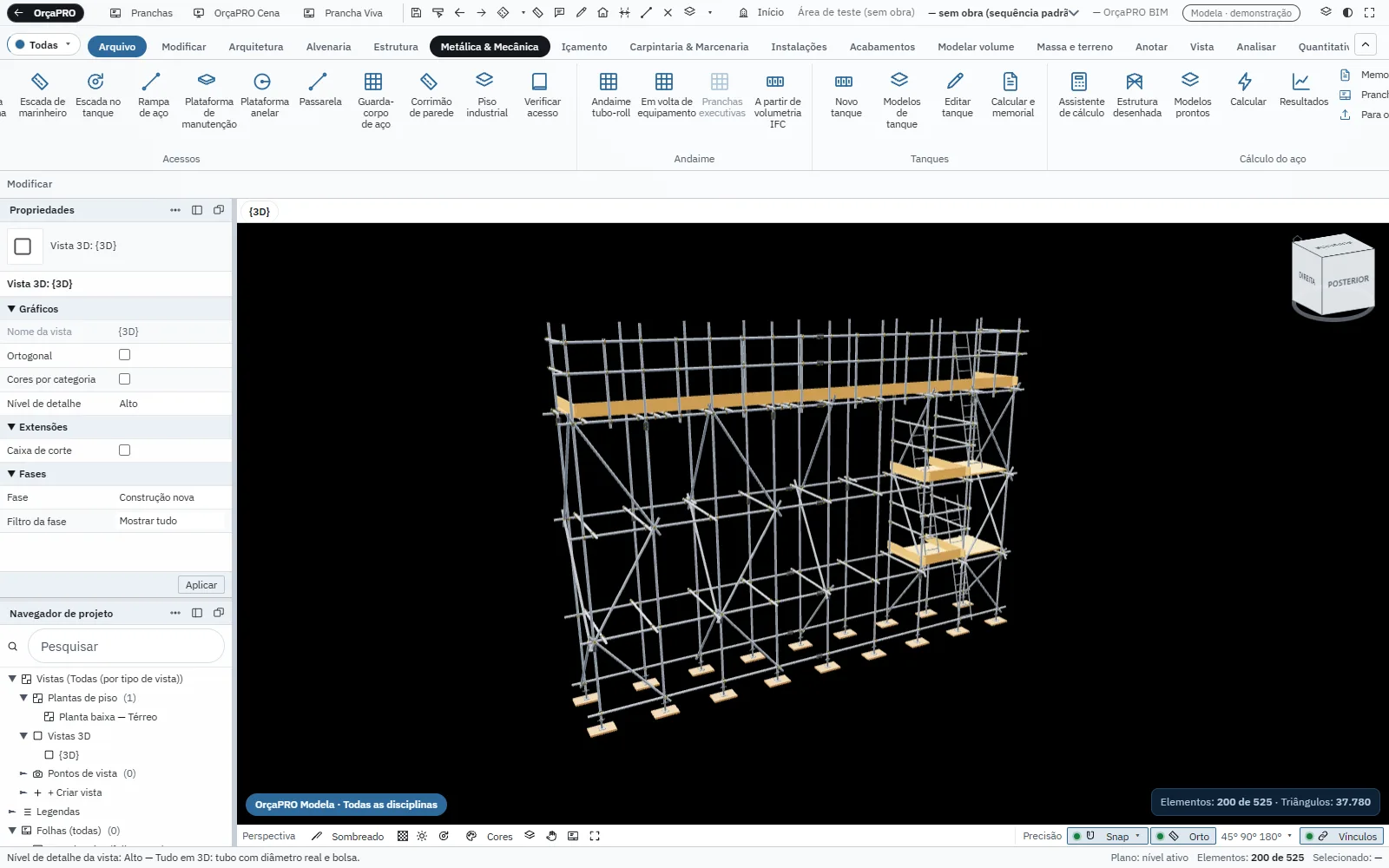Switch to the Estrutura ribbon tab
The image size is (1389, 868).
pos(395,47)
